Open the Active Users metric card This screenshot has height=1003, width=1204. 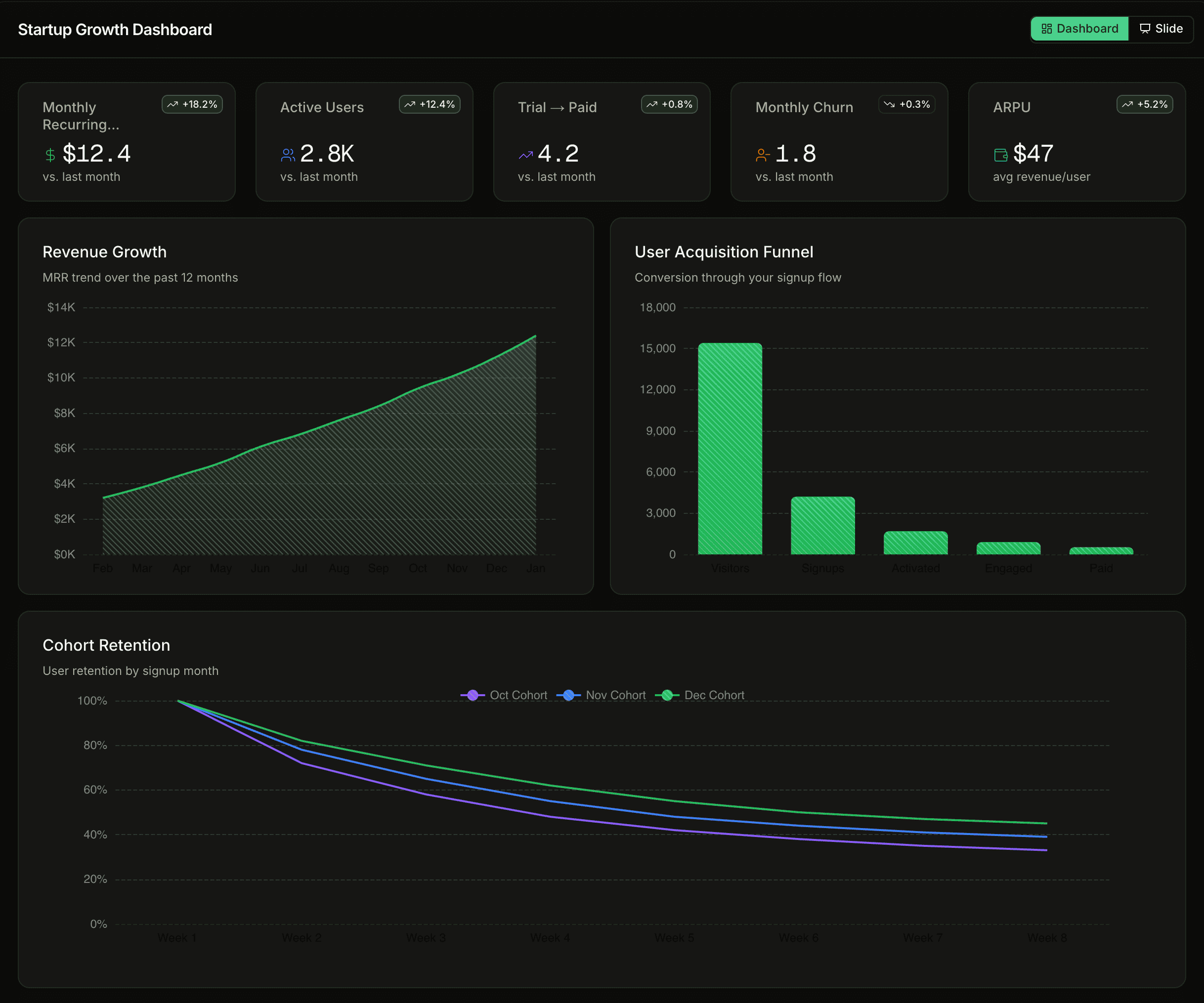(364, 142)
